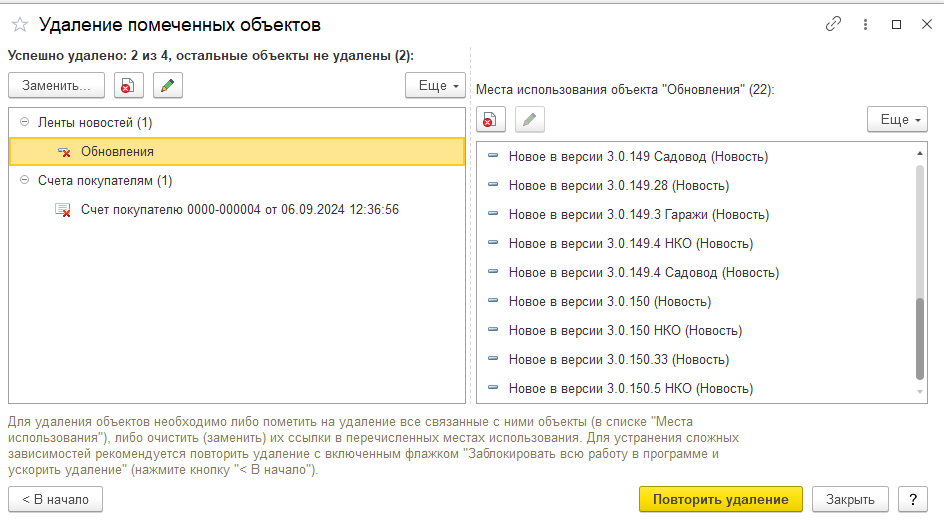Open help with the ? button
This screenshot has width=944, height=525.
tap(913, 500)
